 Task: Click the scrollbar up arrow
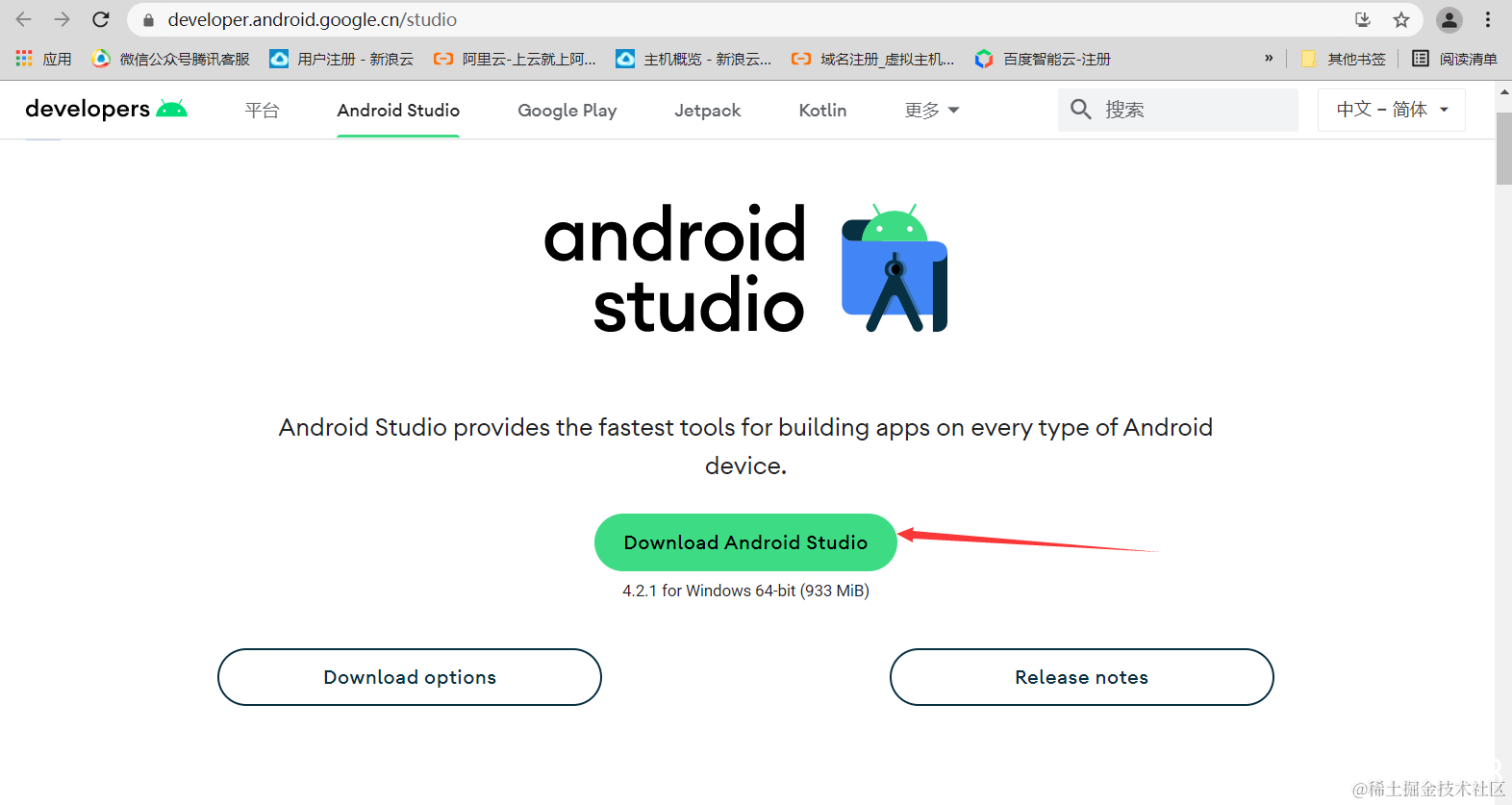tap(1503, 92)
